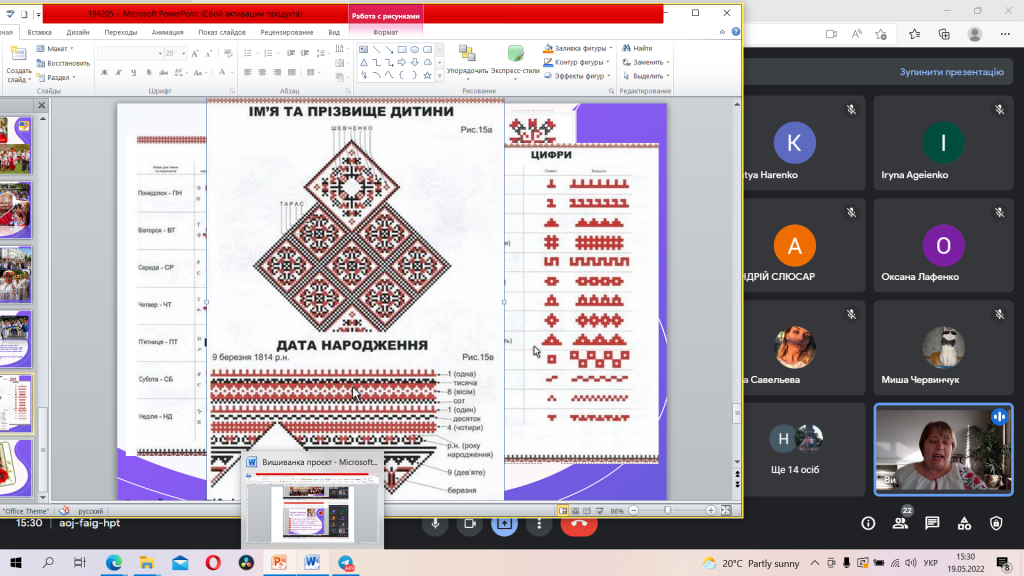
Task: Toggle the Meet camera button
Action: click(x=468, y=523)
